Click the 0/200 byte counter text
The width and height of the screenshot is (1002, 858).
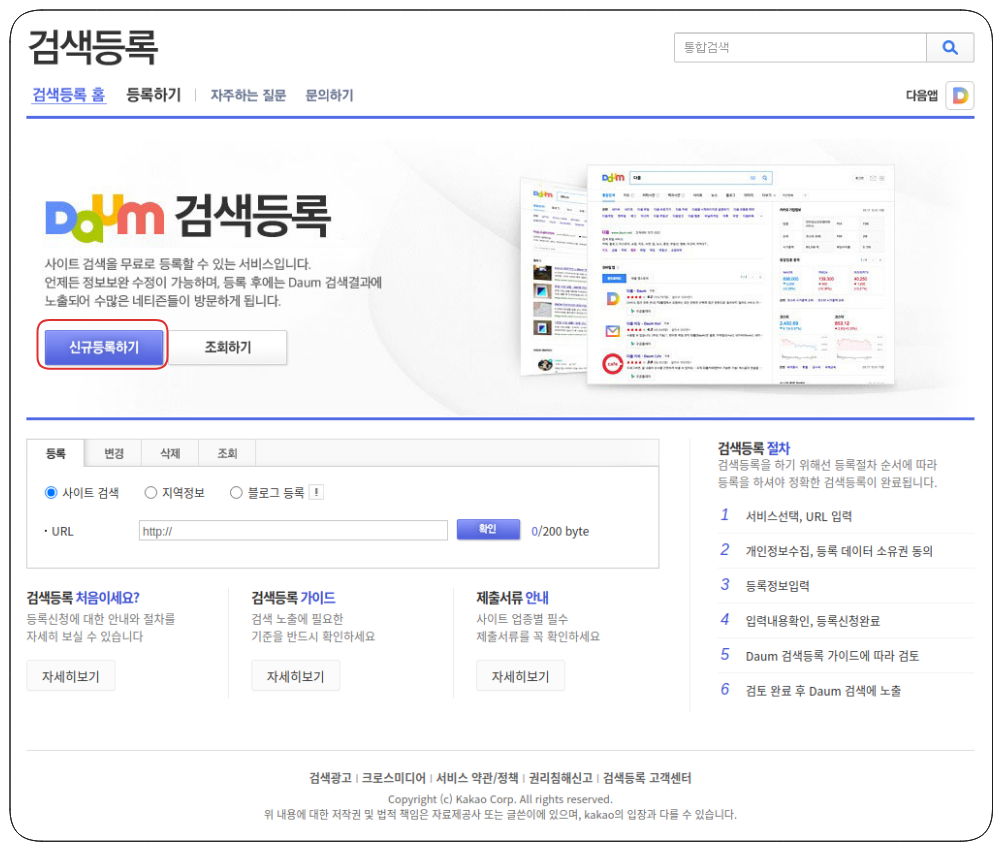pos(560,532)
